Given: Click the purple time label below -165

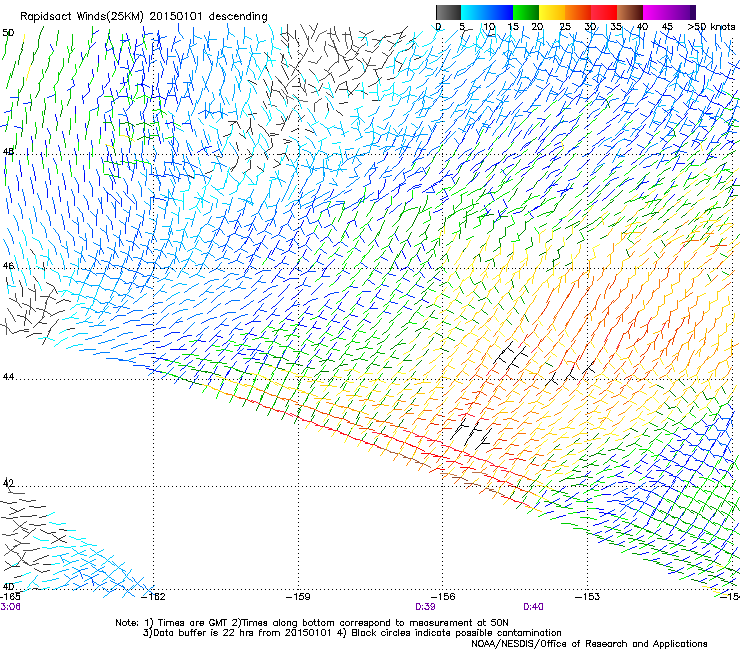Looking at the screenshot, I should [x=10, y=607].
